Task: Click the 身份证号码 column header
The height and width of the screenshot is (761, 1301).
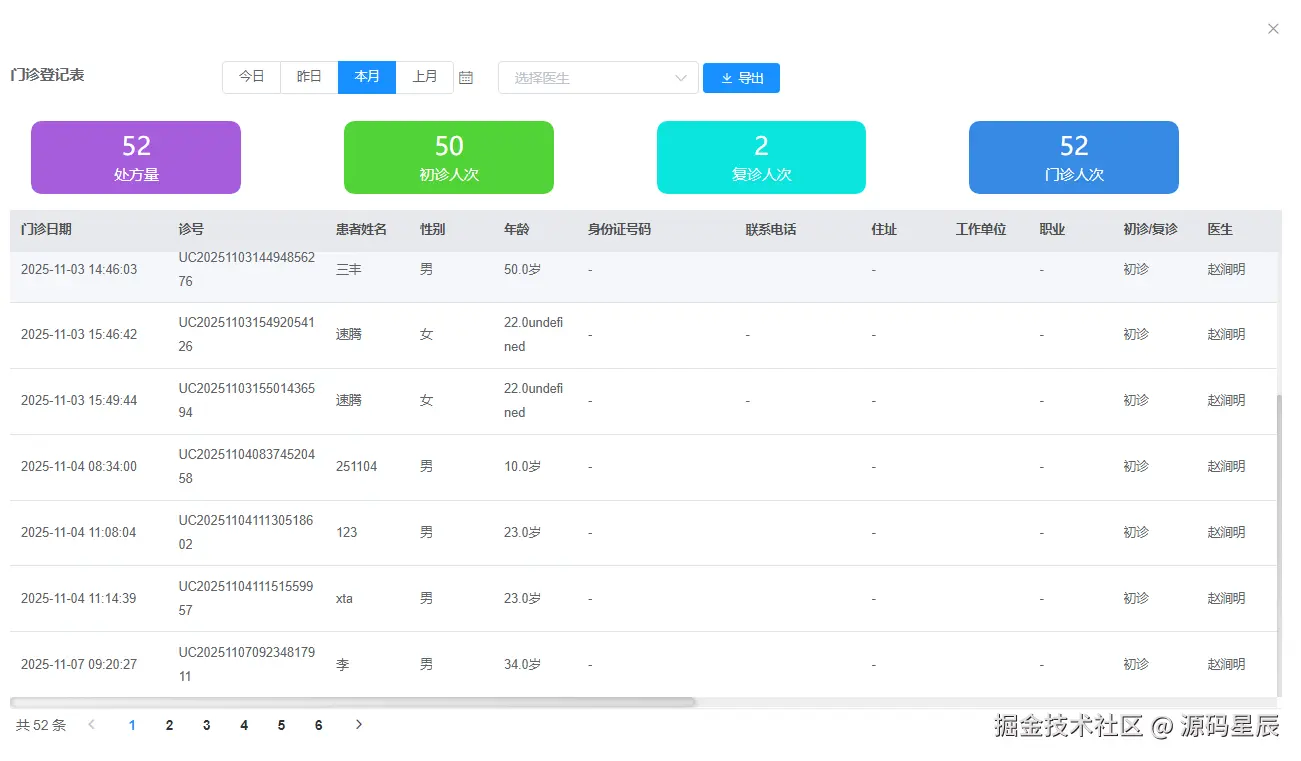Action: 619,229
